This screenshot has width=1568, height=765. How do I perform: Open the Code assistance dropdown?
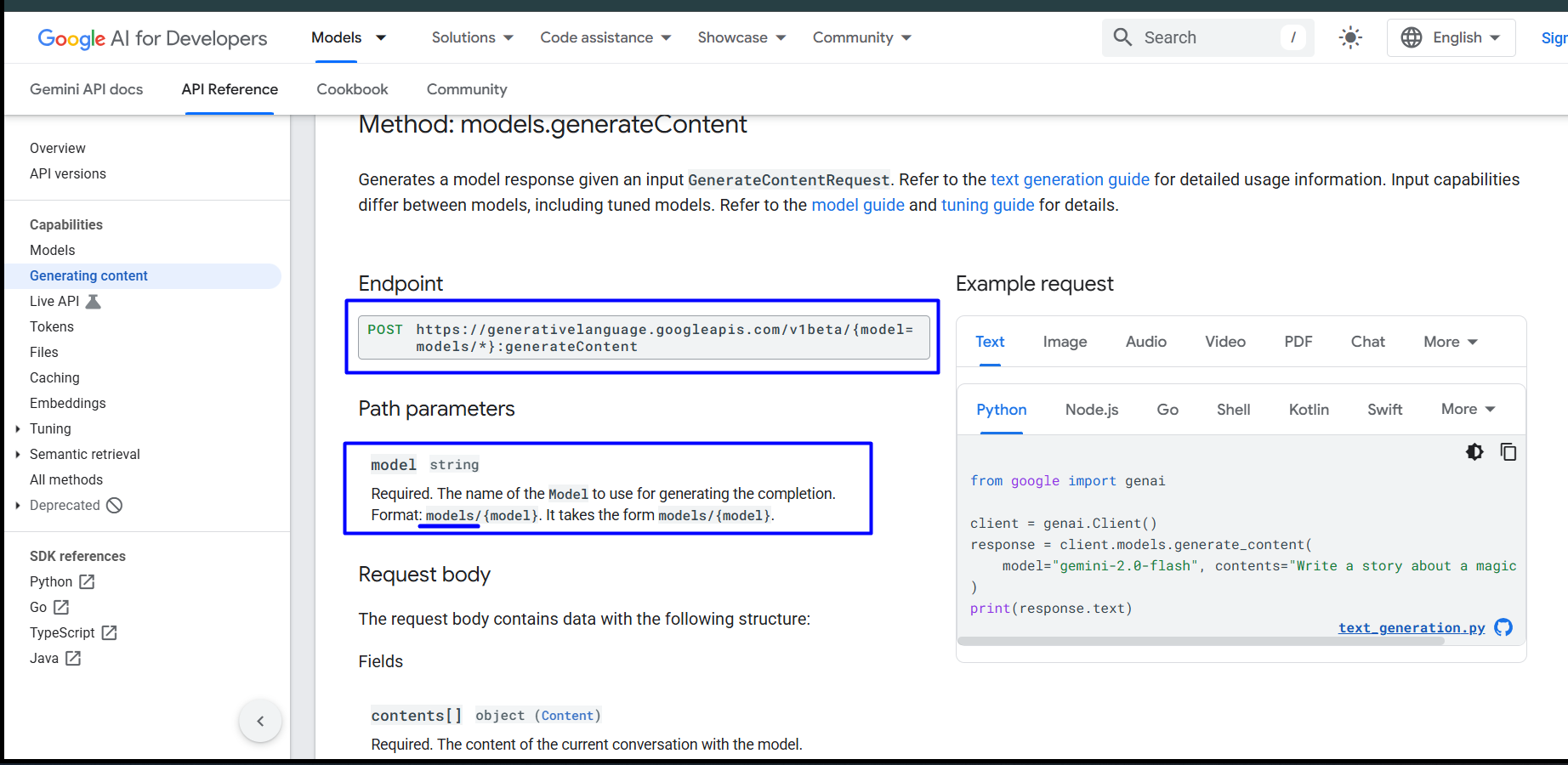(x=605, y=37)
